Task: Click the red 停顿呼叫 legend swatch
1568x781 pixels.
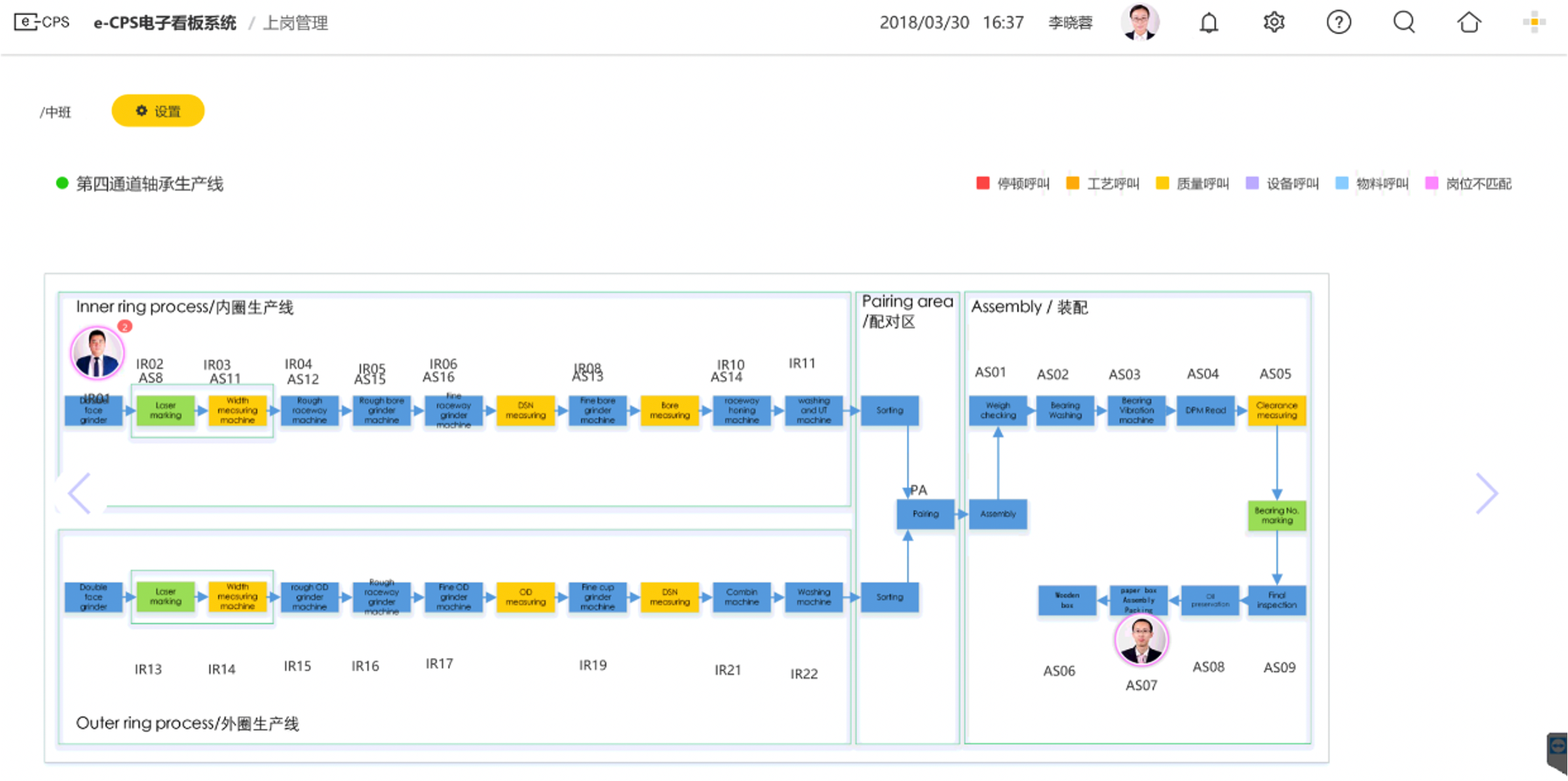Action: pos(983,183)
